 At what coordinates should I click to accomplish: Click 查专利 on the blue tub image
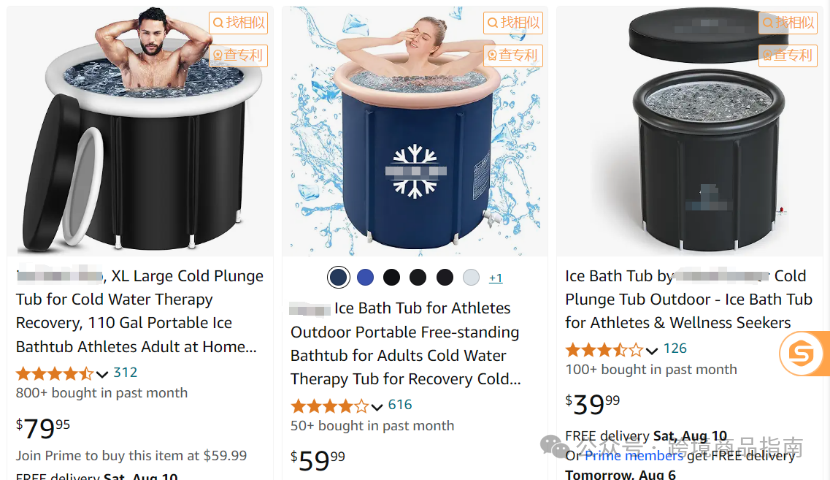513,56
